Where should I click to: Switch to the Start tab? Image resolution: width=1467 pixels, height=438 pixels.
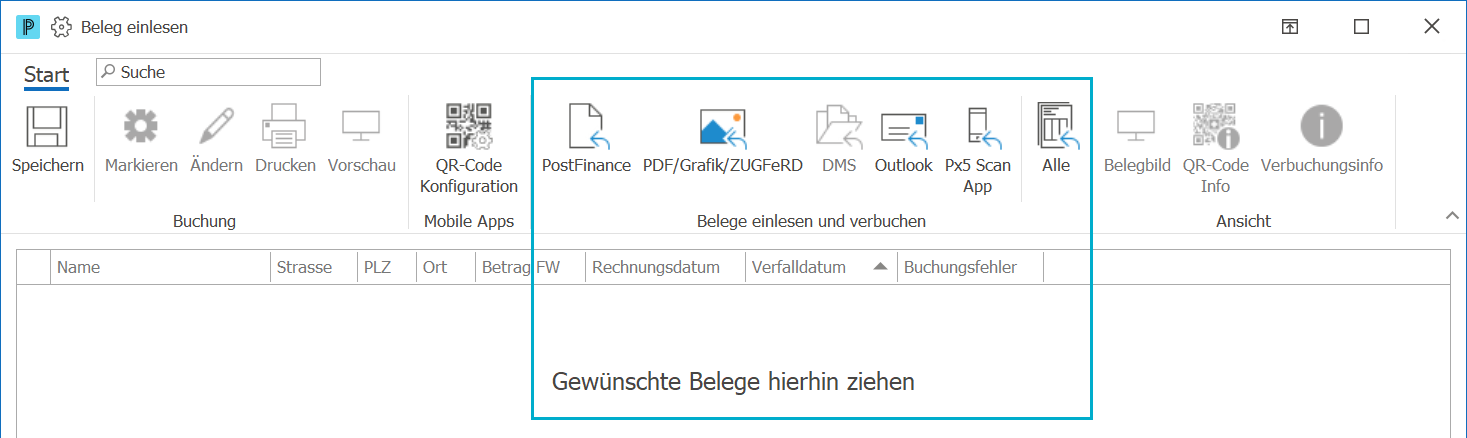tap(47, 74)
